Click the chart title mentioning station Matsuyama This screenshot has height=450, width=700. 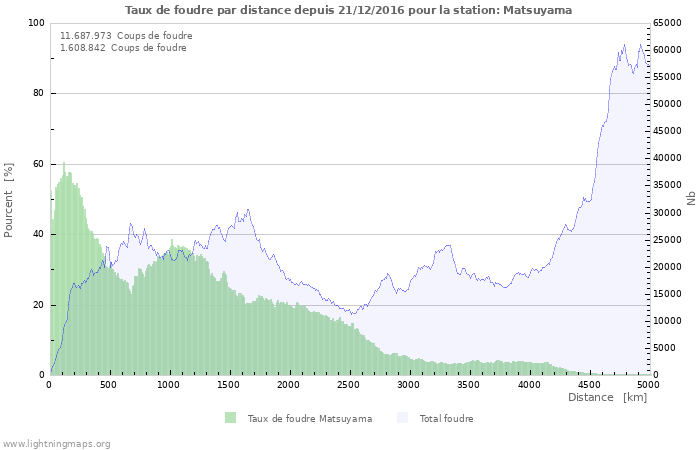(349, 10)
